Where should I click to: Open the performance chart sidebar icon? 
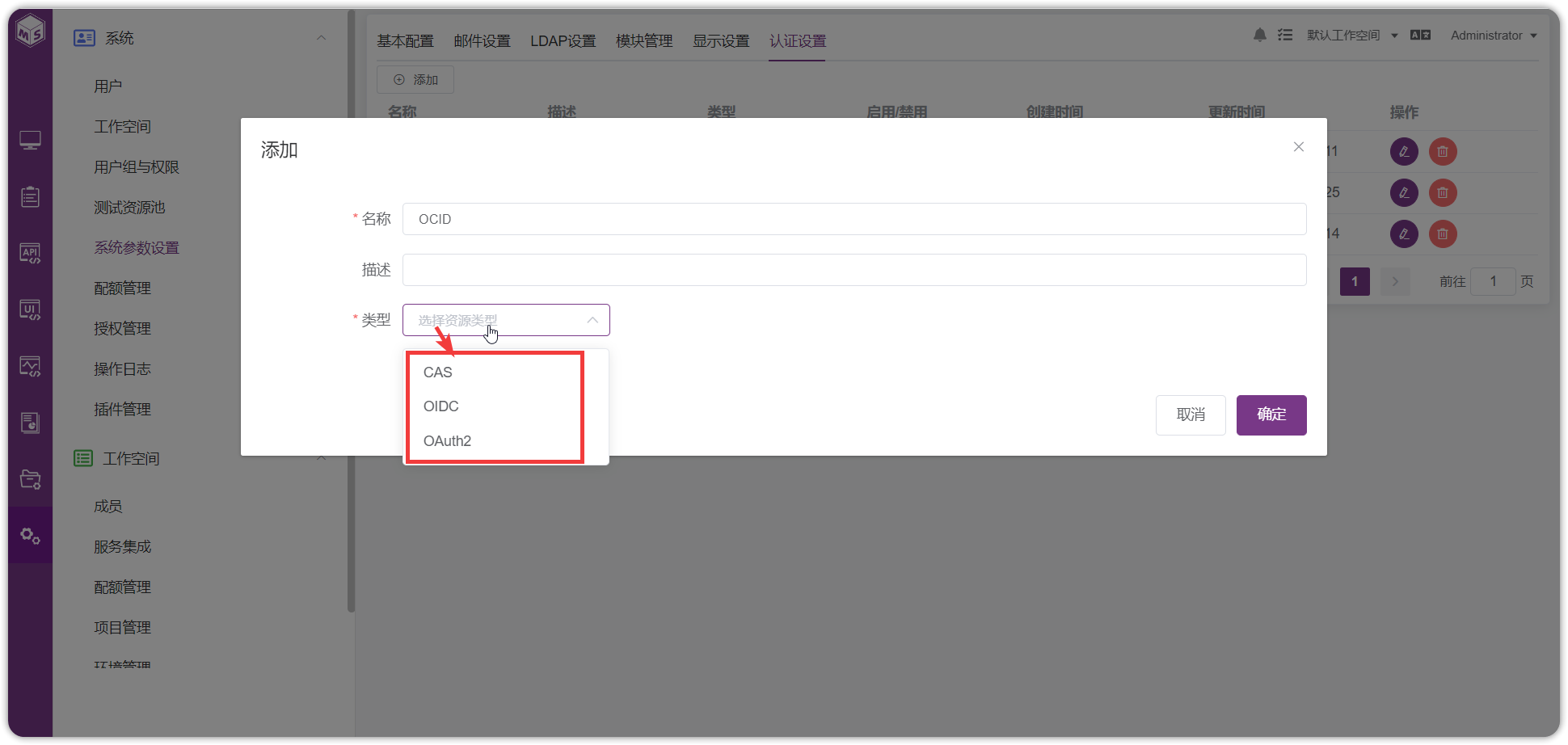[x=31, y=366]
